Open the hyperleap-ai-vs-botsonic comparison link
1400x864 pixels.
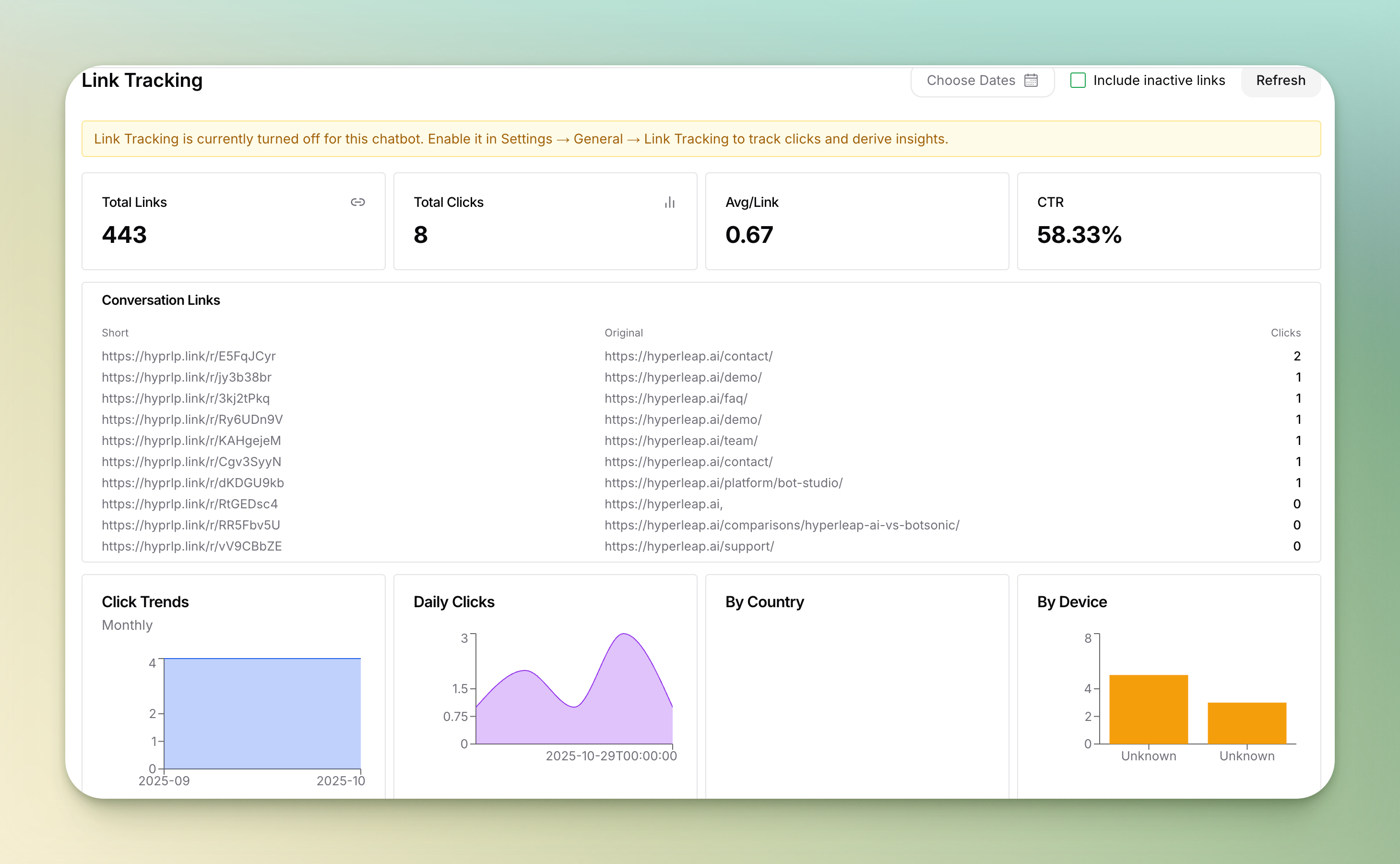782,525
